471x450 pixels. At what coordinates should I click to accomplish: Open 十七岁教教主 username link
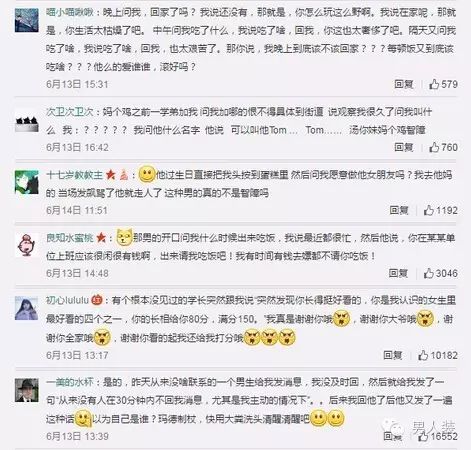(75, 174)
